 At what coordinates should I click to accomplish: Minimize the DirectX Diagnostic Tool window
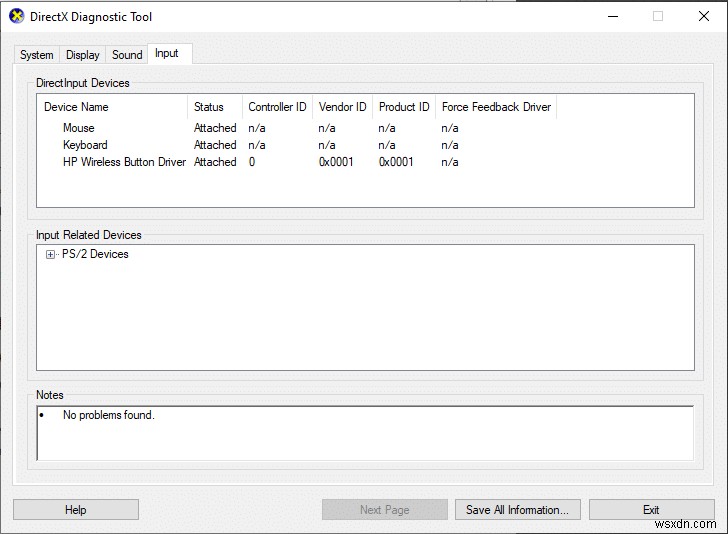pos(613,16)
